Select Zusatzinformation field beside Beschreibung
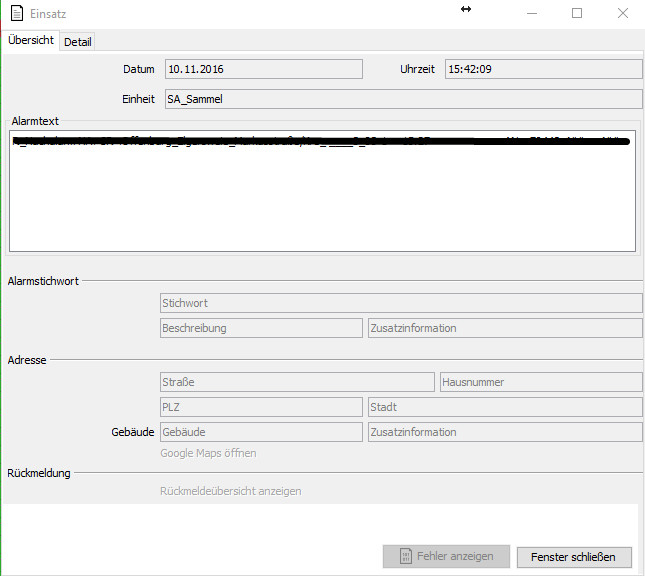This screenshot has height=576, width=645. pyautogui.click(x=505, y=328)
